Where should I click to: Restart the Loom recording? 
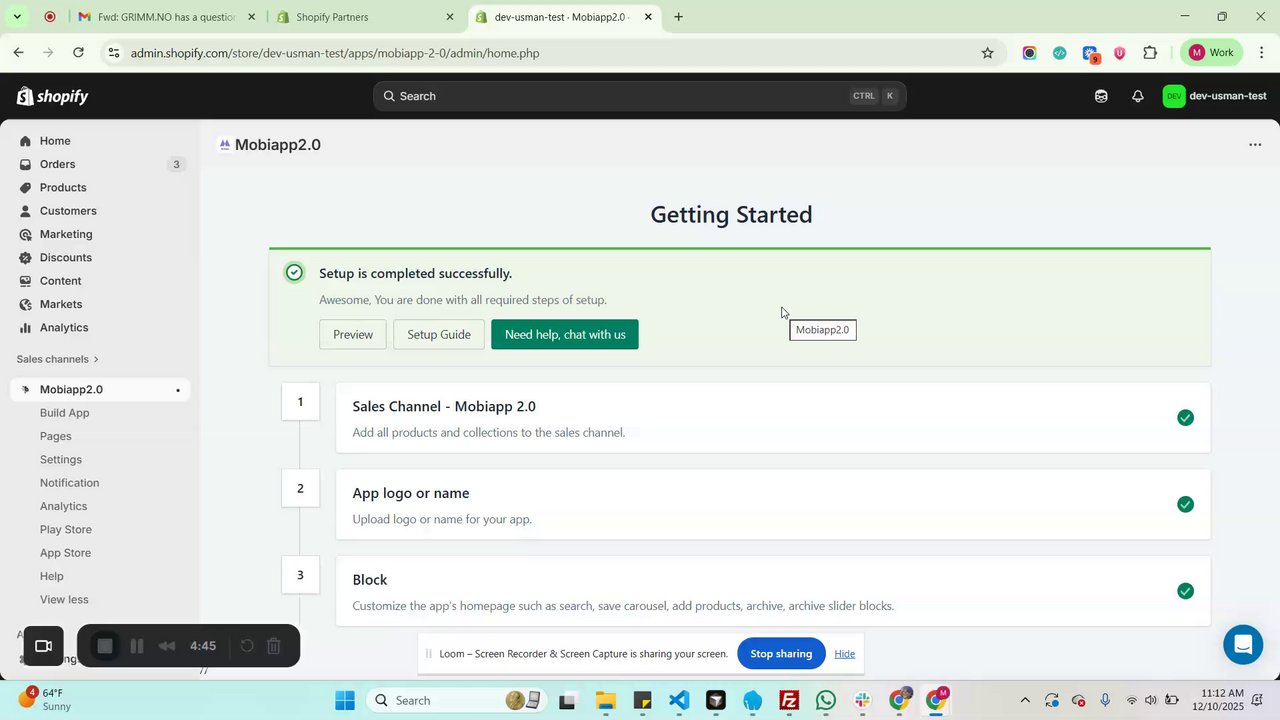(247, 646)
